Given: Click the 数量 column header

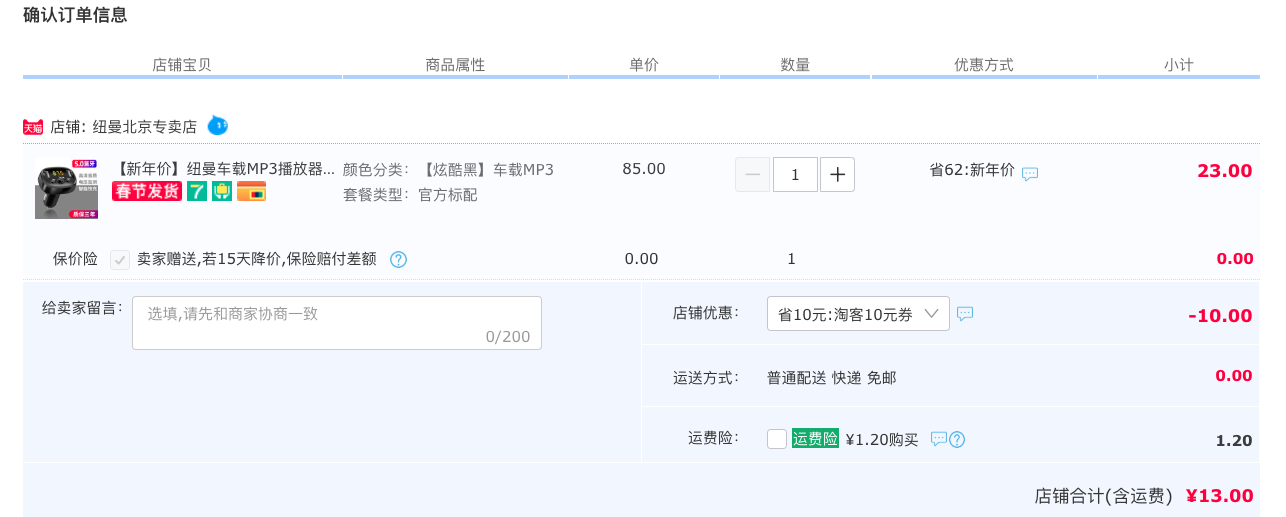Looking at the screenshot, I should 795,65.
